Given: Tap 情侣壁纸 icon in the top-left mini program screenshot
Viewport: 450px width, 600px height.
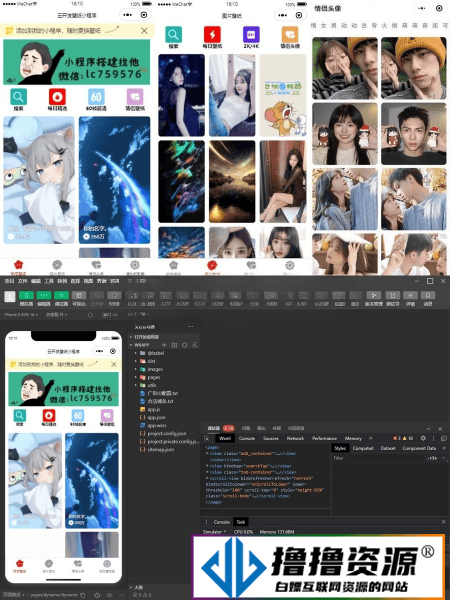Looking at the screenshot, I should tap(135, 99).
